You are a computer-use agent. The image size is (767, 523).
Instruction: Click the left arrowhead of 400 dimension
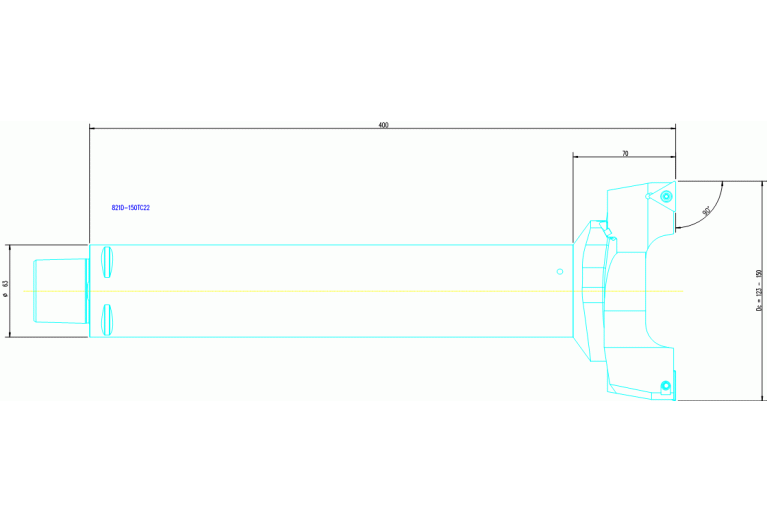coord(94,128)
